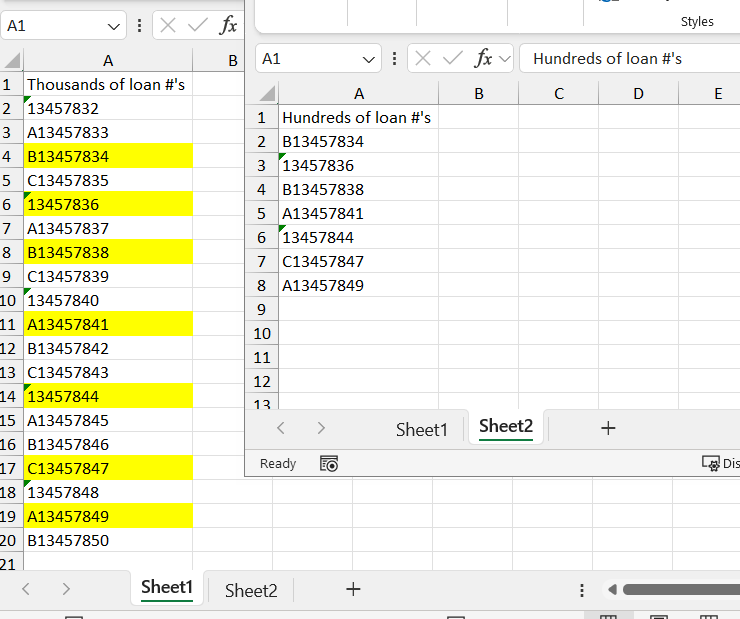Select highlighted cell 13457836 in back window
This screenshot has height=619, width=740.
pos(108,204)
